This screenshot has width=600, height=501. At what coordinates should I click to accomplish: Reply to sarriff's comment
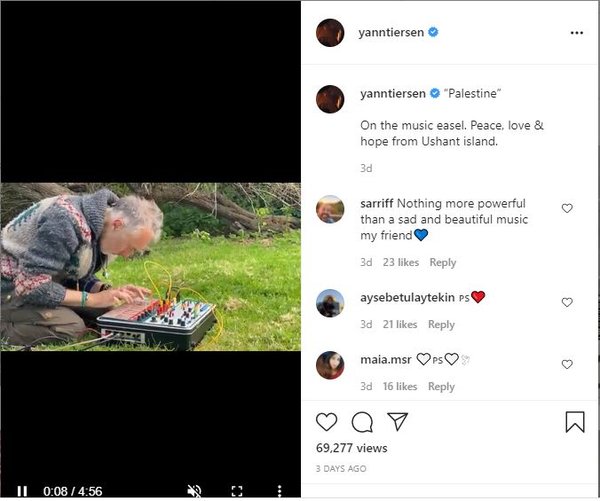coord(442,263)
